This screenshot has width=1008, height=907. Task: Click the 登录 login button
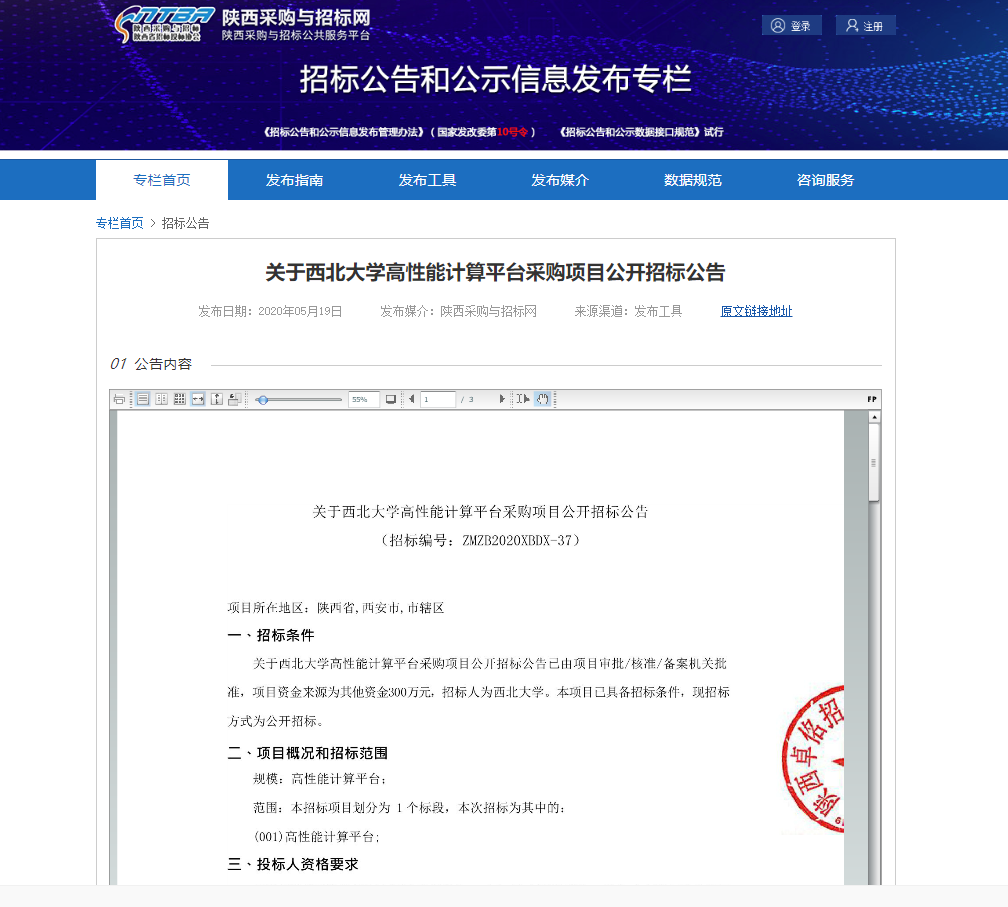(x=791, y=26)
